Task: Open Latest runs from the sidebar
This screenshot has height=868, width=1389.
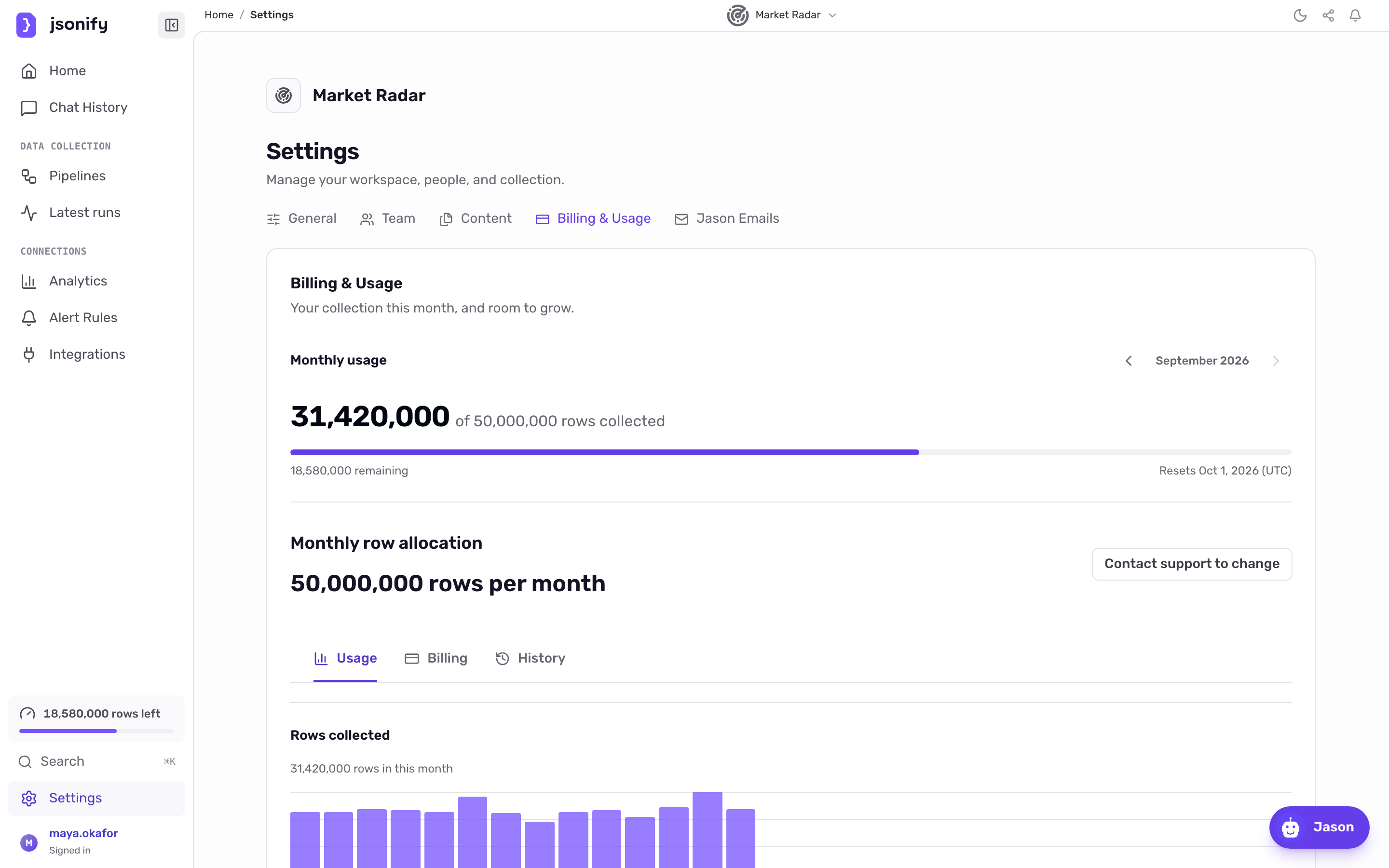Action: coord(96,212)
